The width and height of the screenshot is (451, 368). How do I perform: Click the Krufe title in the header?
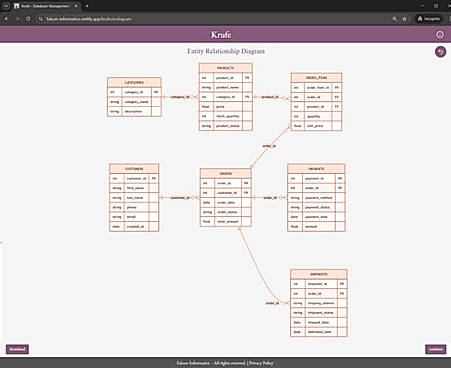(221, 35)
